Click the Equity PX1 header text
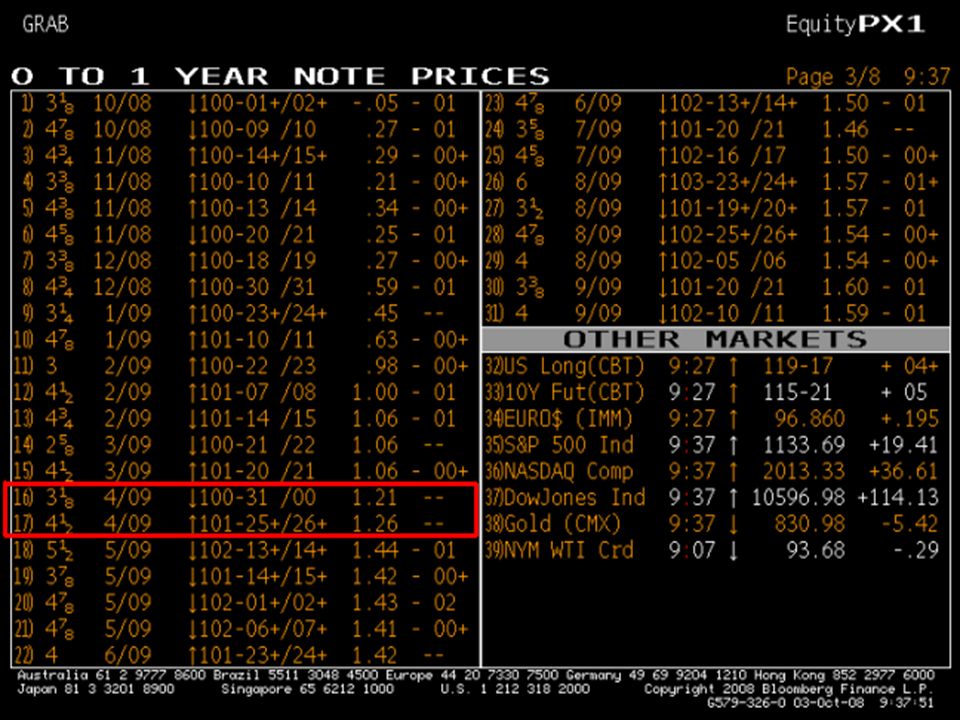Viewport: 960px width, 720px height. coord(855,24)
